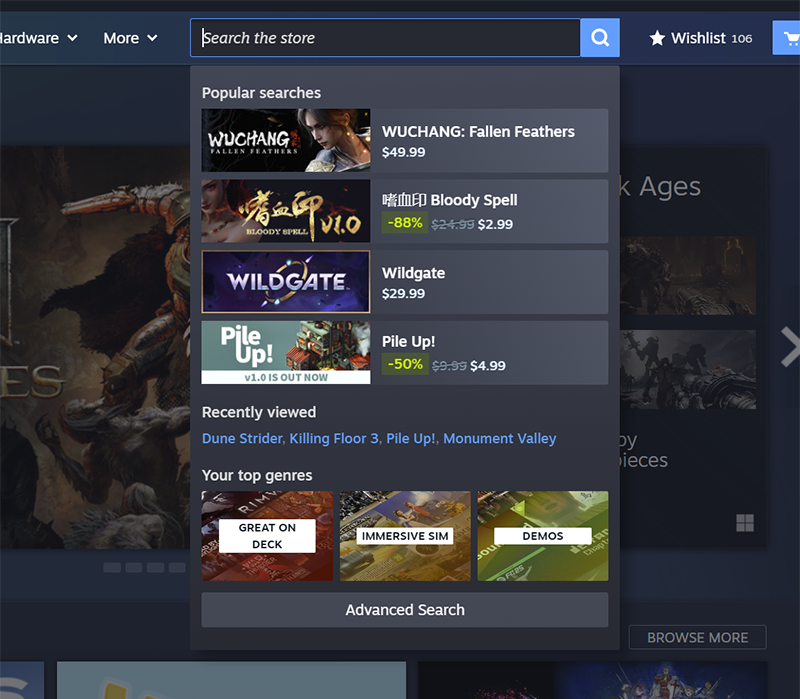The width and height of the screenshot is (800, 699).
Task: Open the shopping cart icon
Action: pos(788,38)
